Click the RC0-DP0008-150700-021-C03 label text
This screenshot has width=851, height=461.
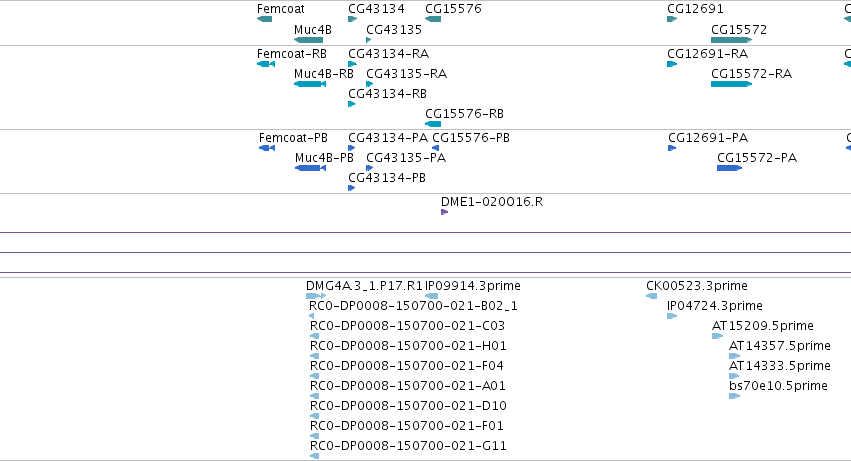408,326
